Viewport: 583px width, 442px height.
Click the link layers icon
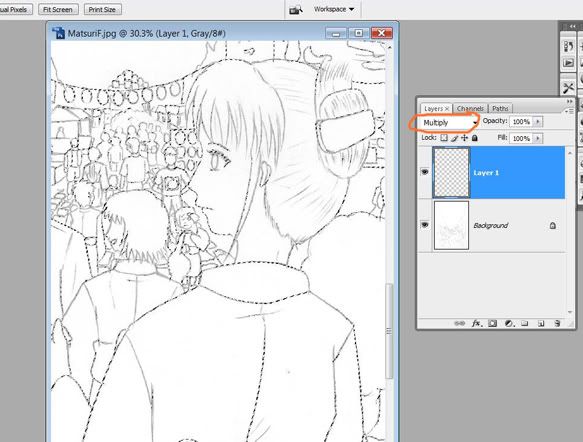460,323
